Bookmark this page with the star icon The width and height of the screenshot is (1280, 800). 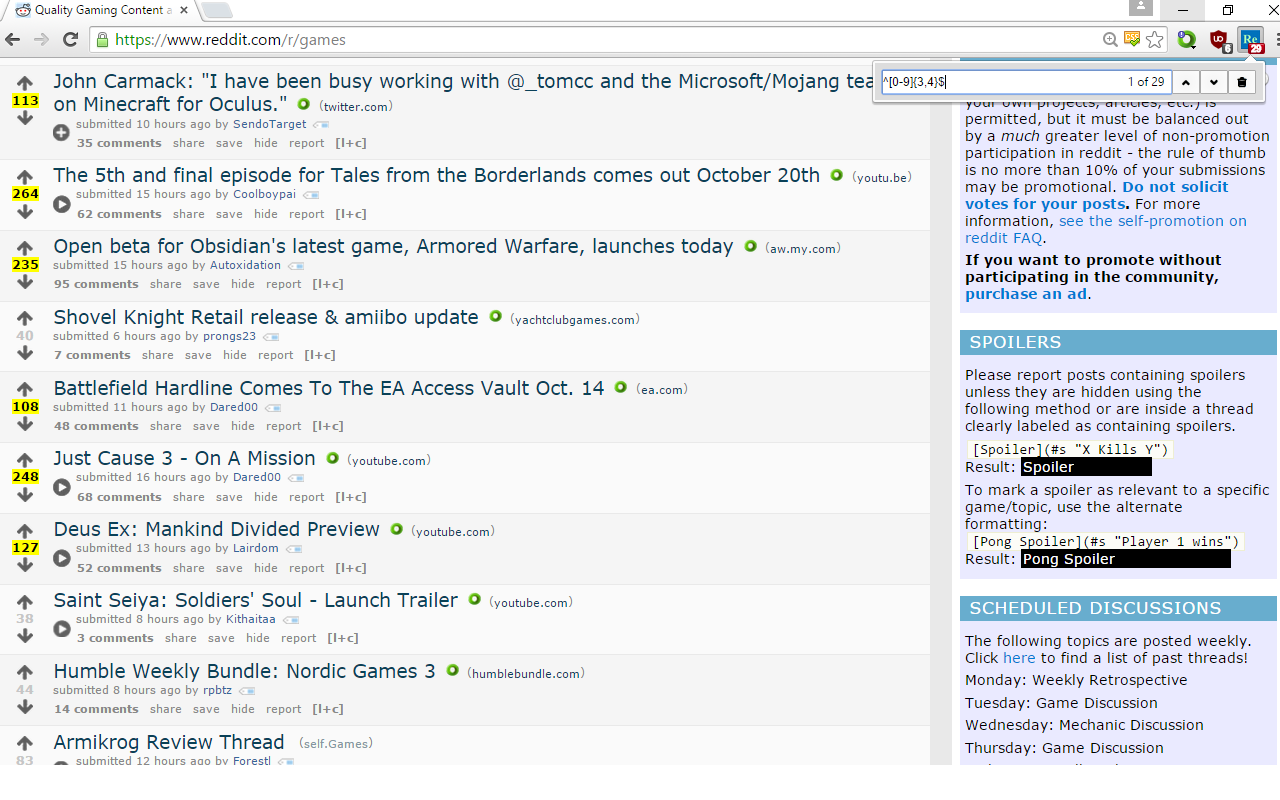[x=1155, y=40]
